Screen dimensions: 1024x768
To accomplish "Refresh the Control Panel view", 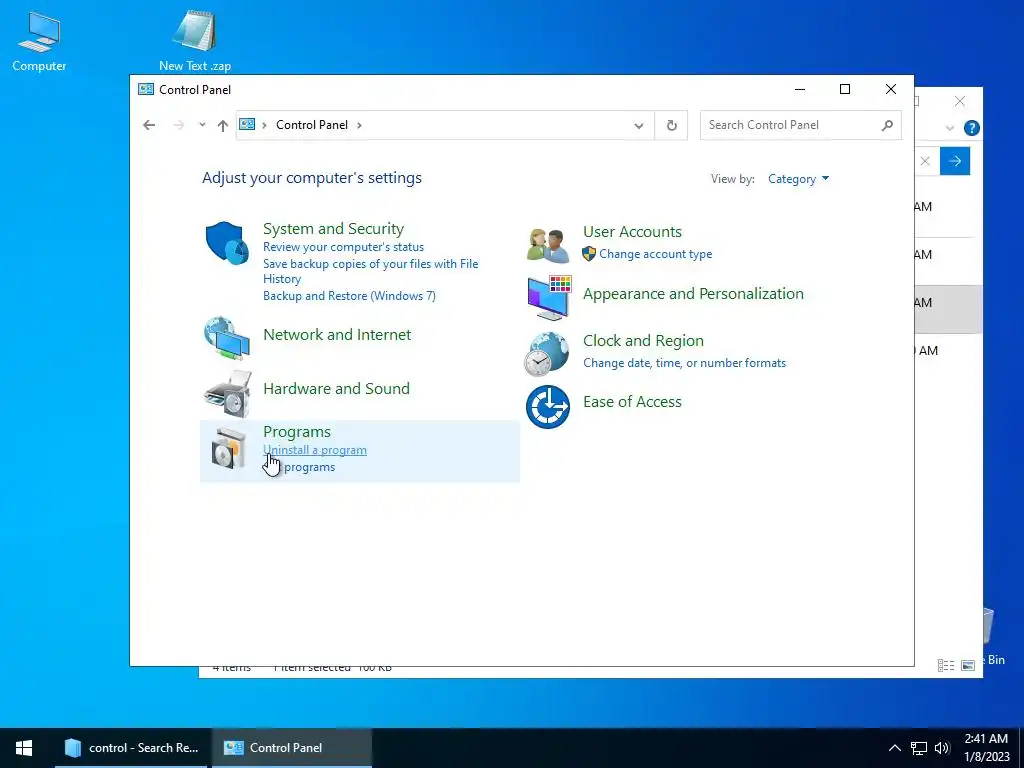I will [x=671, y=125].
